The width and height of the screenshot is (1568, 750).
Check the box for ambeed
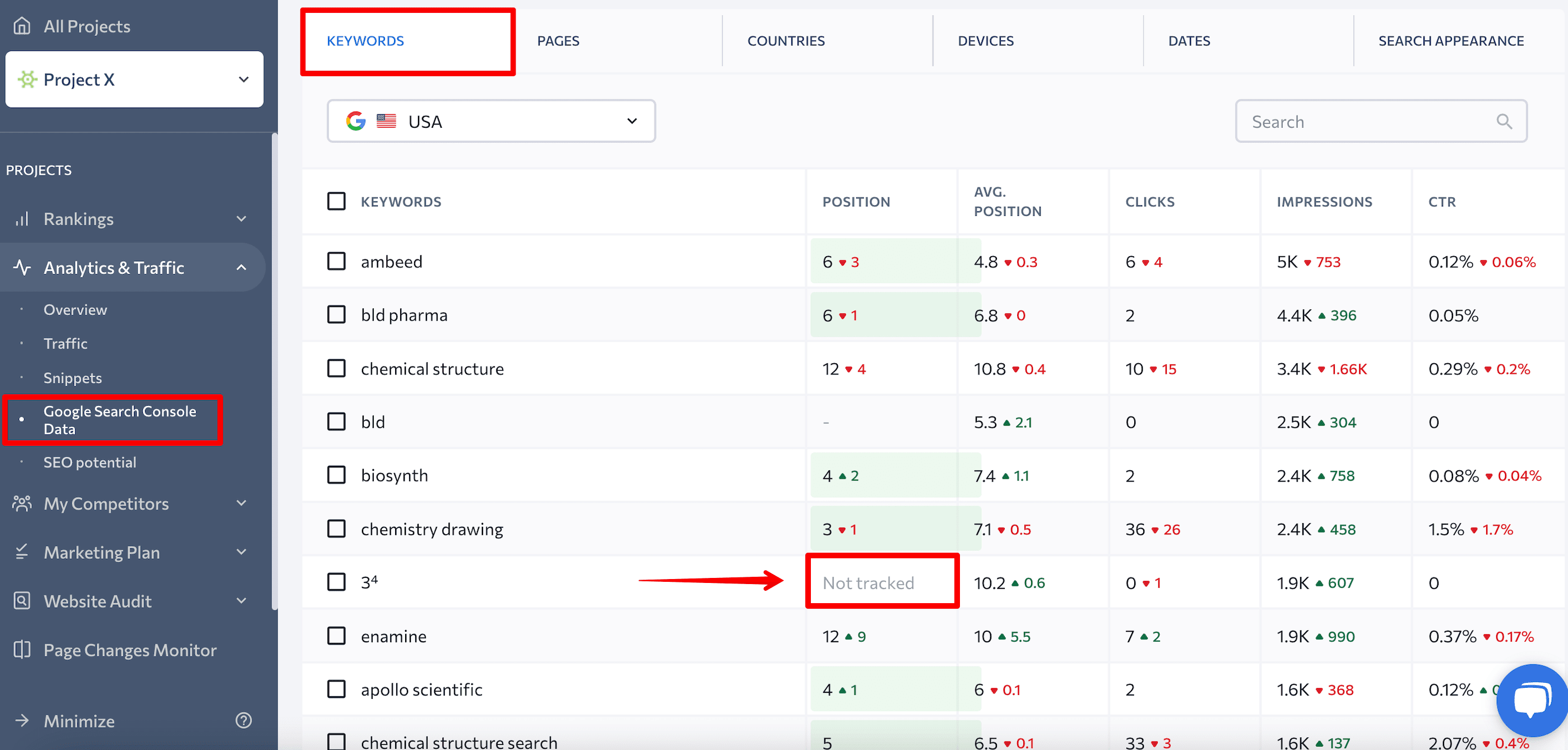coord(337,261)
